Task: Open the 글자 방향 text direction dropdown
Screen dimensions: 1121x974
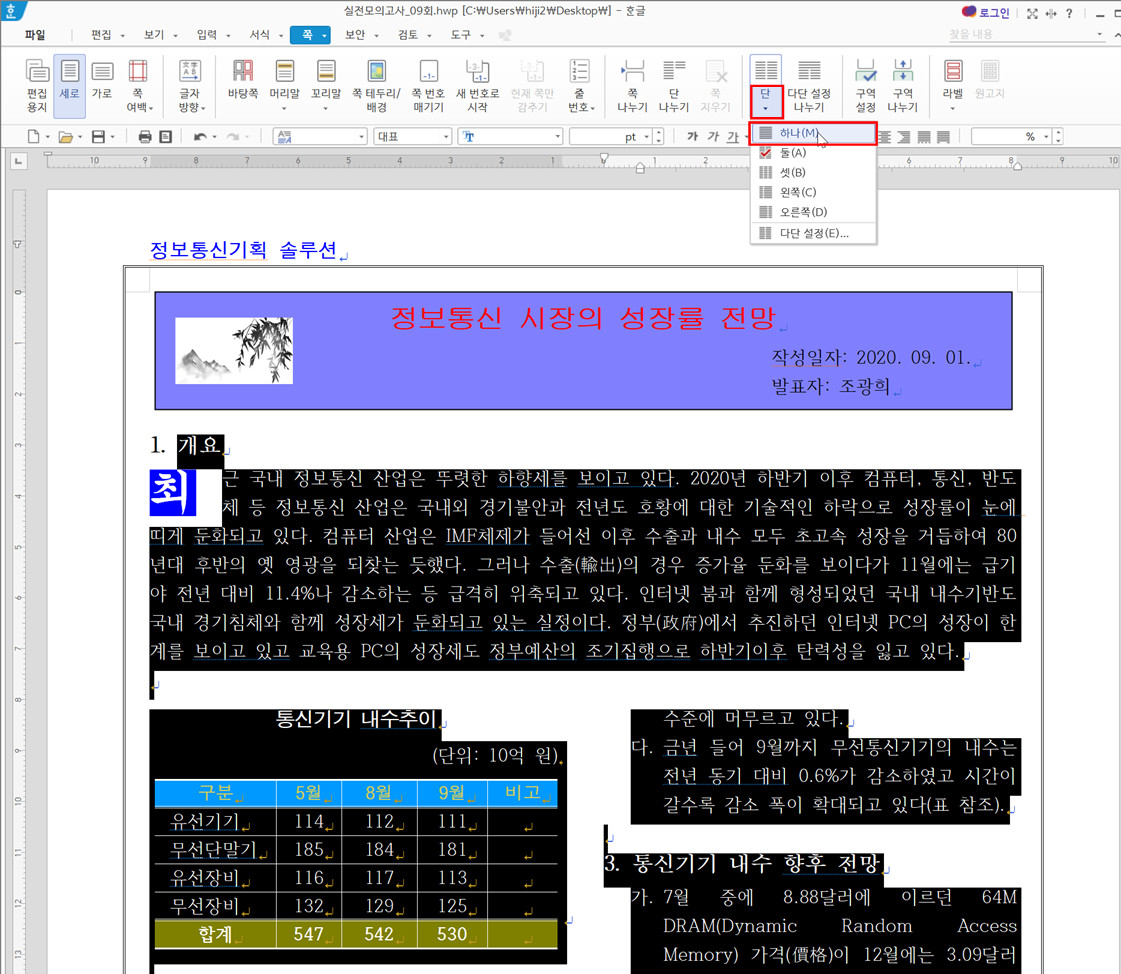Action: click(x=190, y=86)
